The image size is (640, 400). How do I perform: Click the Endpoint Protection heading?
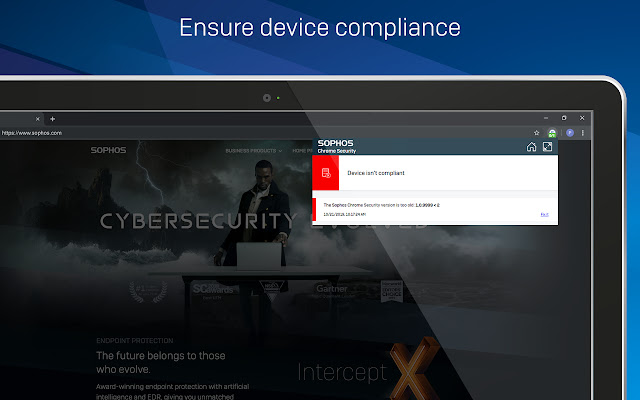[135, 340]
